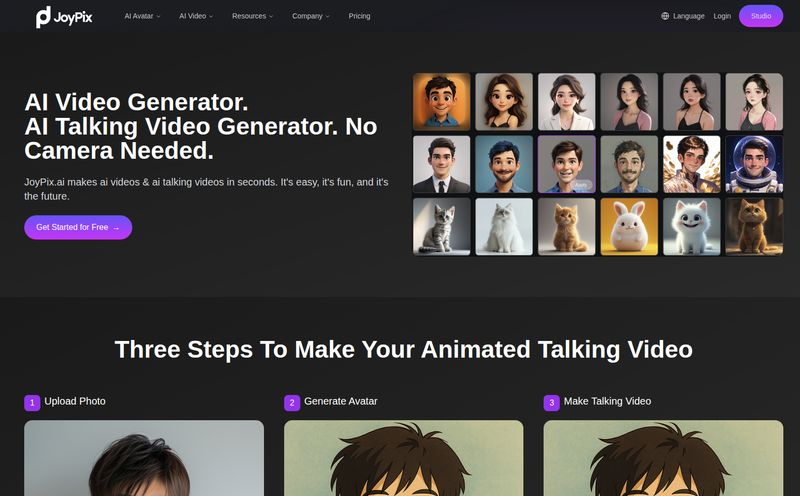Click the Upload Photo example image
The height and width of the screenshot is (496, 800).
[144, 458]
